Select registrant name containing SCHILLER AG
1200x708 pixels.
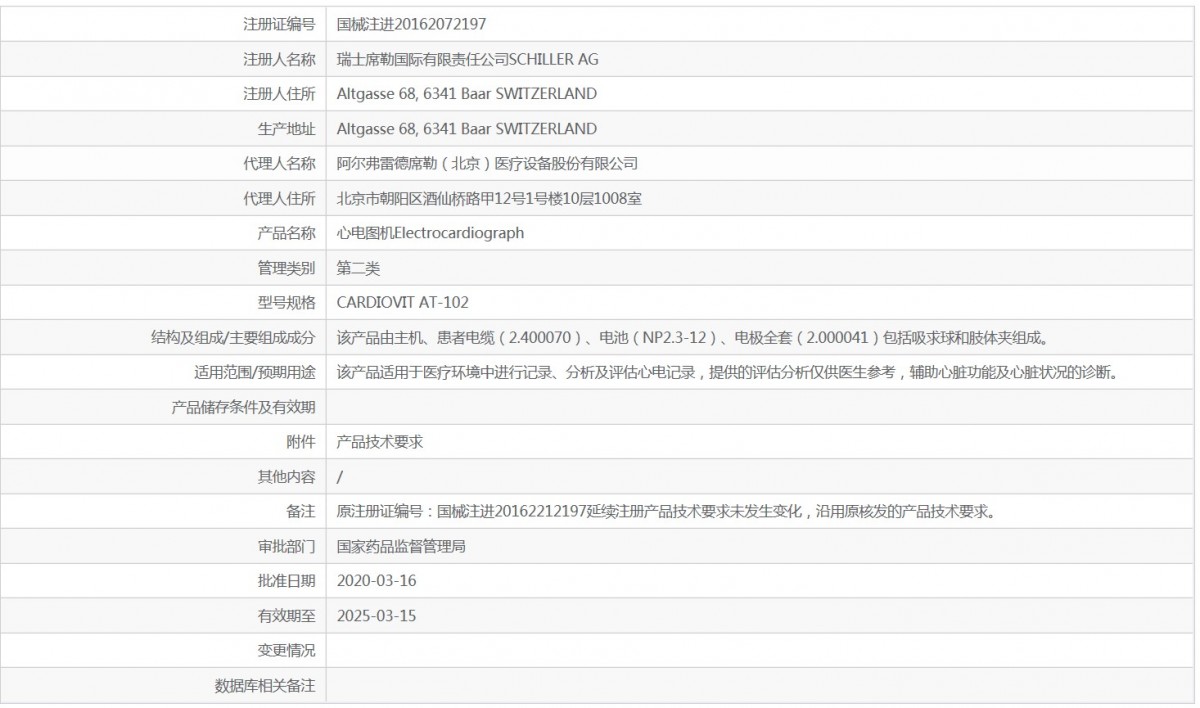468,59
